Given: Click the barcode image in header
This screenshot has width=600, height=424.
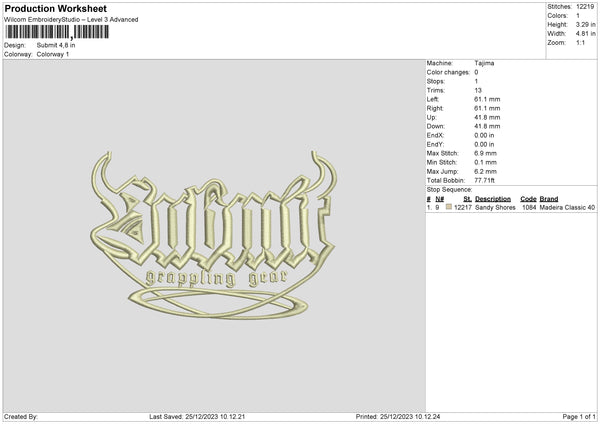Looking at the screenshot, I should [x=57, y=32].
